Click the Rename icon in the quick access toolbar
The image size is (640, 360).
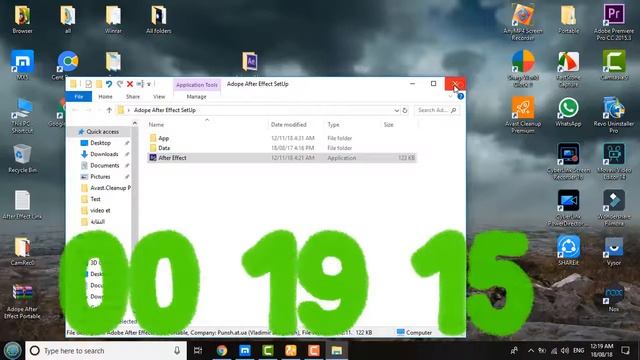[x=140, y=84]
